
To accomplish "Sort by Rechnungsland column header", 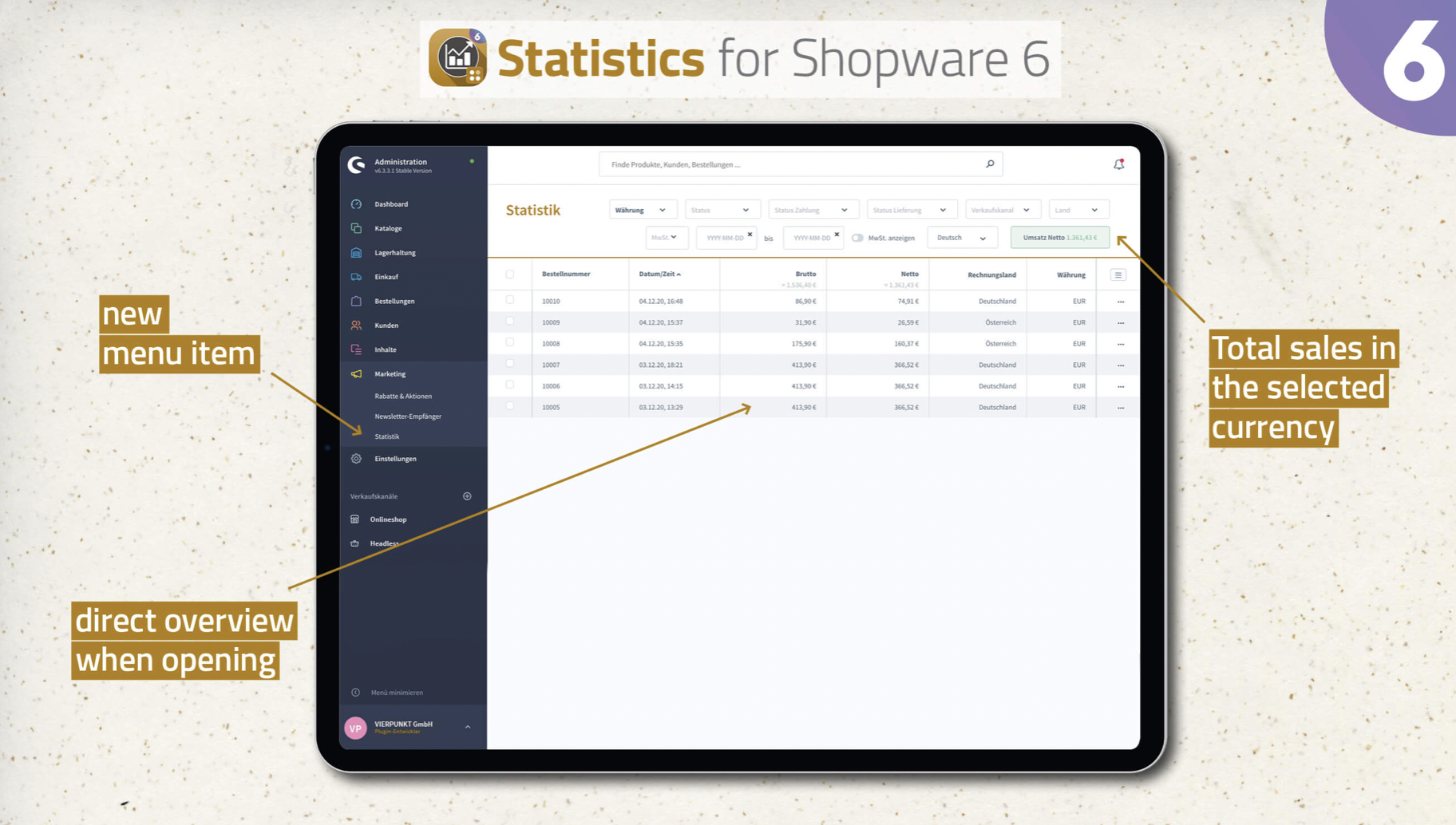I will point(991,274).
